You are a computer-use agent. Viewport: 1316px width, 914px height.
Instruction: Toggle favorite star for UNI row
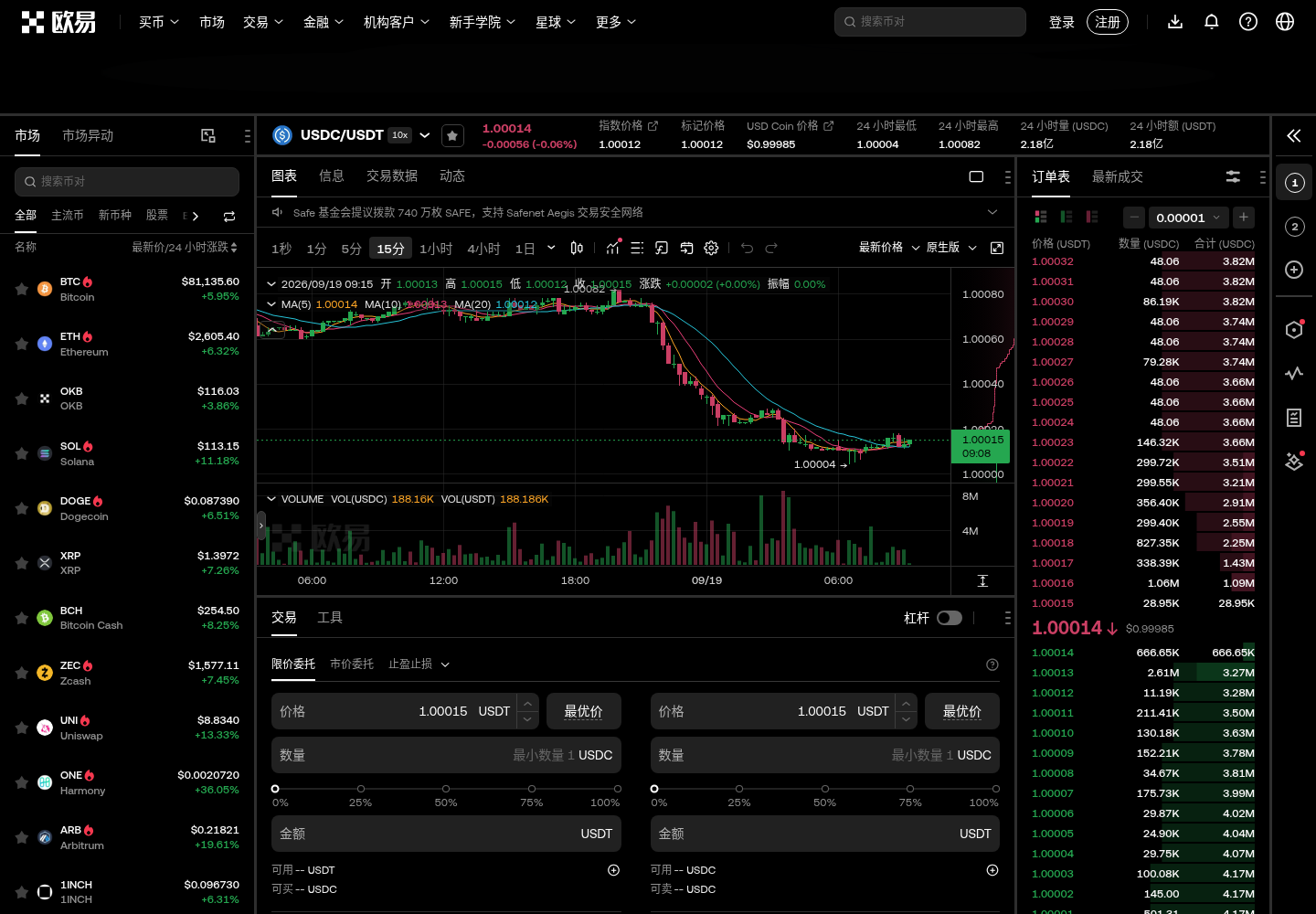tap(21, 728)
